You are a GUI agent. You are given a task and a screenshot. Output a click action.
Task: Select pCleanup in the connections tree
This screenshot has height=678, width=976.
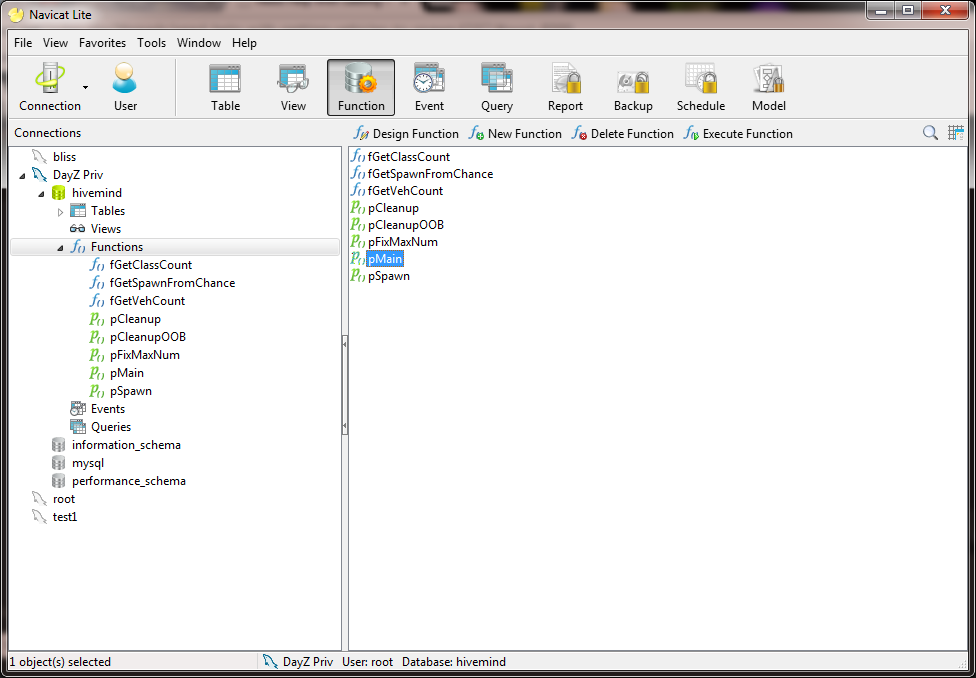(x=135, y=319)
